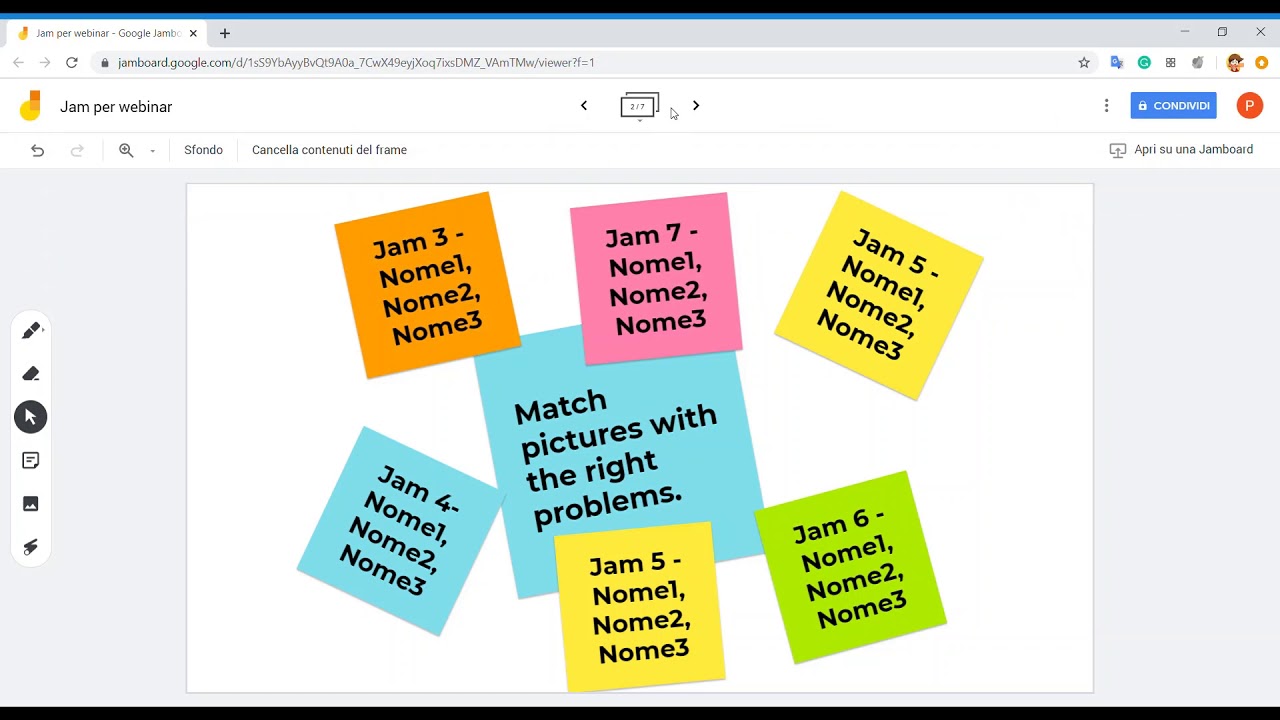This screenshot has width=1280, height=720.
Task: Rename jam title Jam per webinar
Action: pyautogui.click(x=116, y=107)
